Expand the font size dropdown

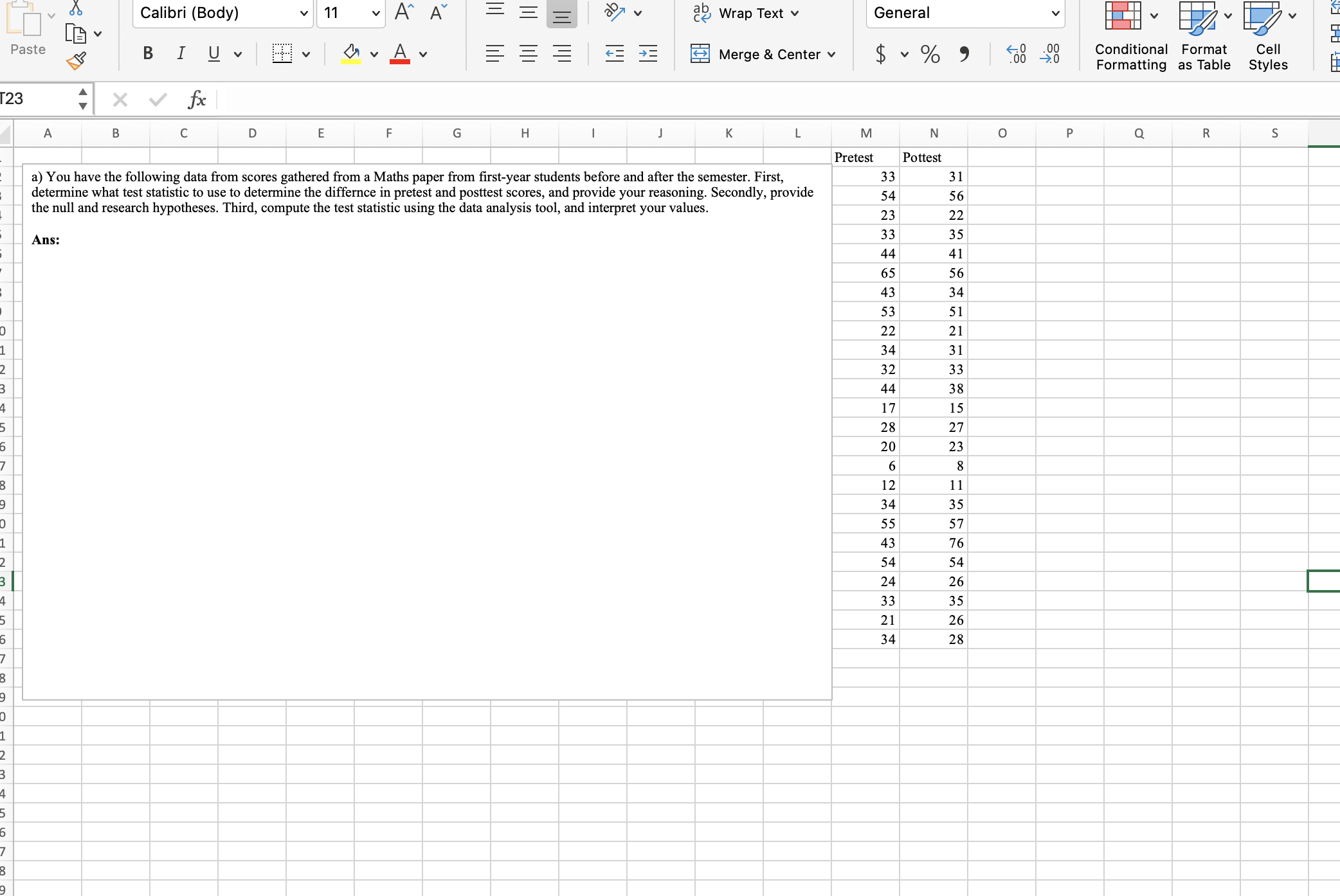(376, 13)
